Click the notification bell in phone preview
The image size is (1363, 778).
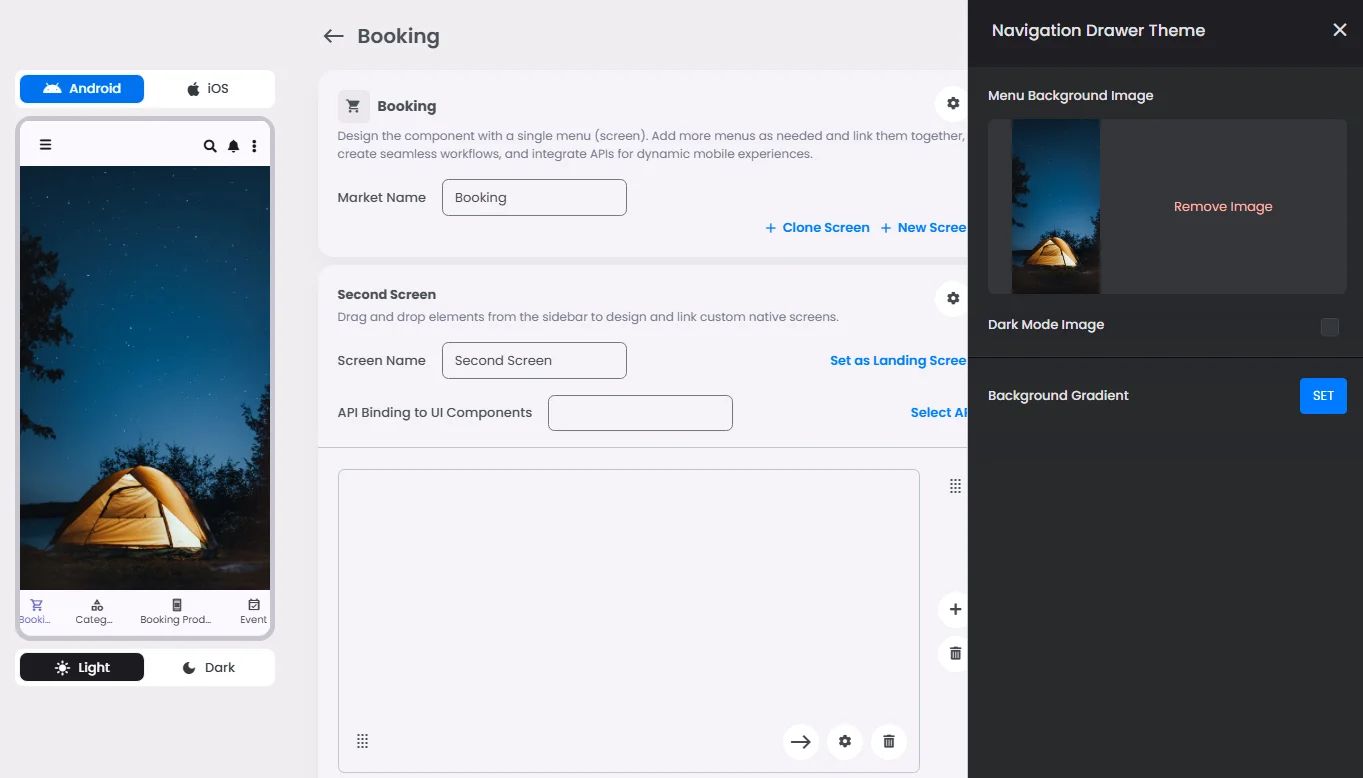tap(233, 146)
